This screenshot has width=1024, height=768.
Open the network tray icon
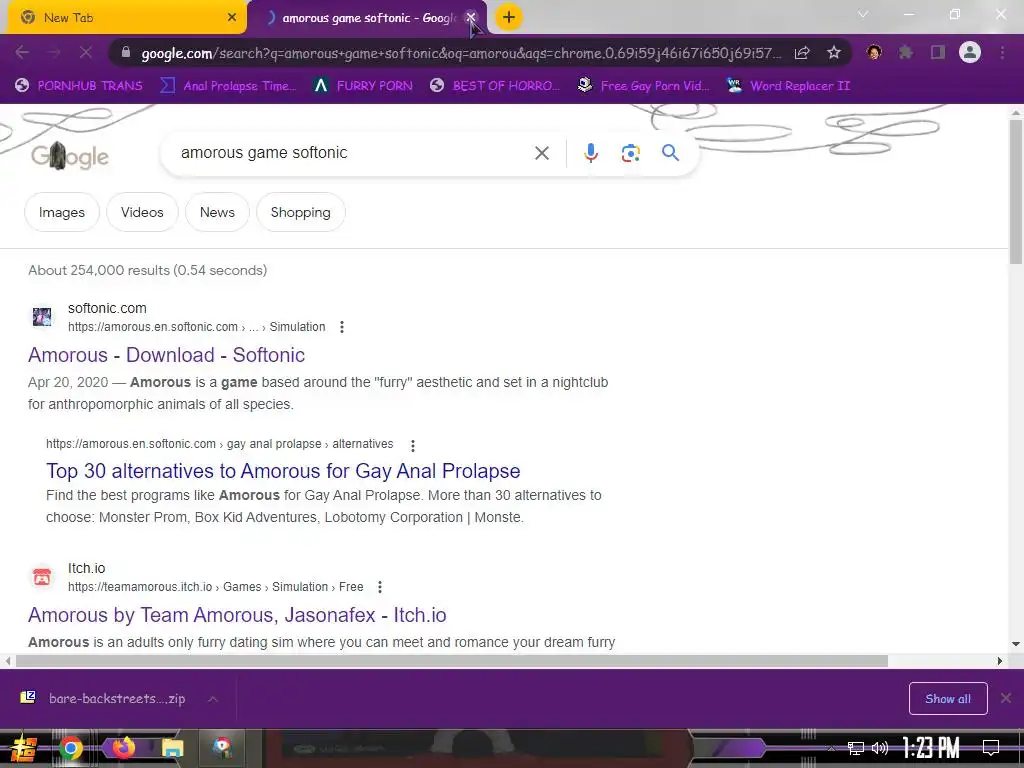click(x=856, y=748)
